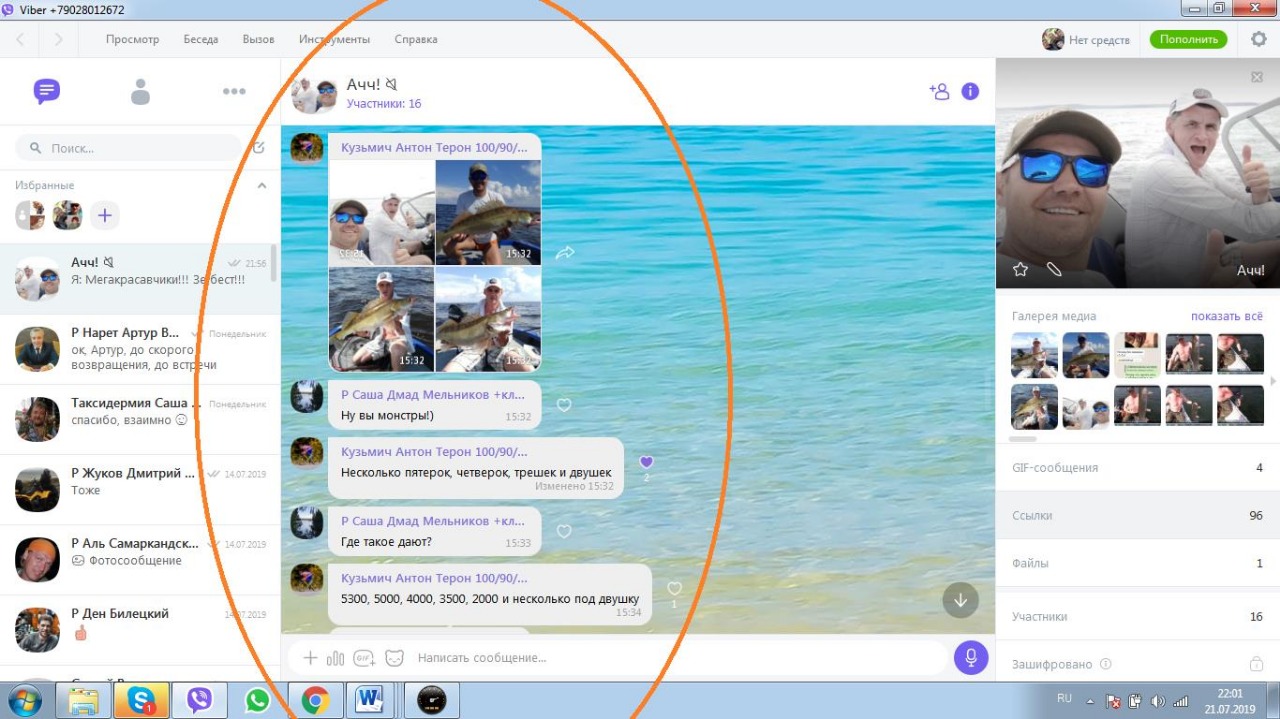
Task: Like the 'Ну вы монстры!)' message
Action: (564, 405)
